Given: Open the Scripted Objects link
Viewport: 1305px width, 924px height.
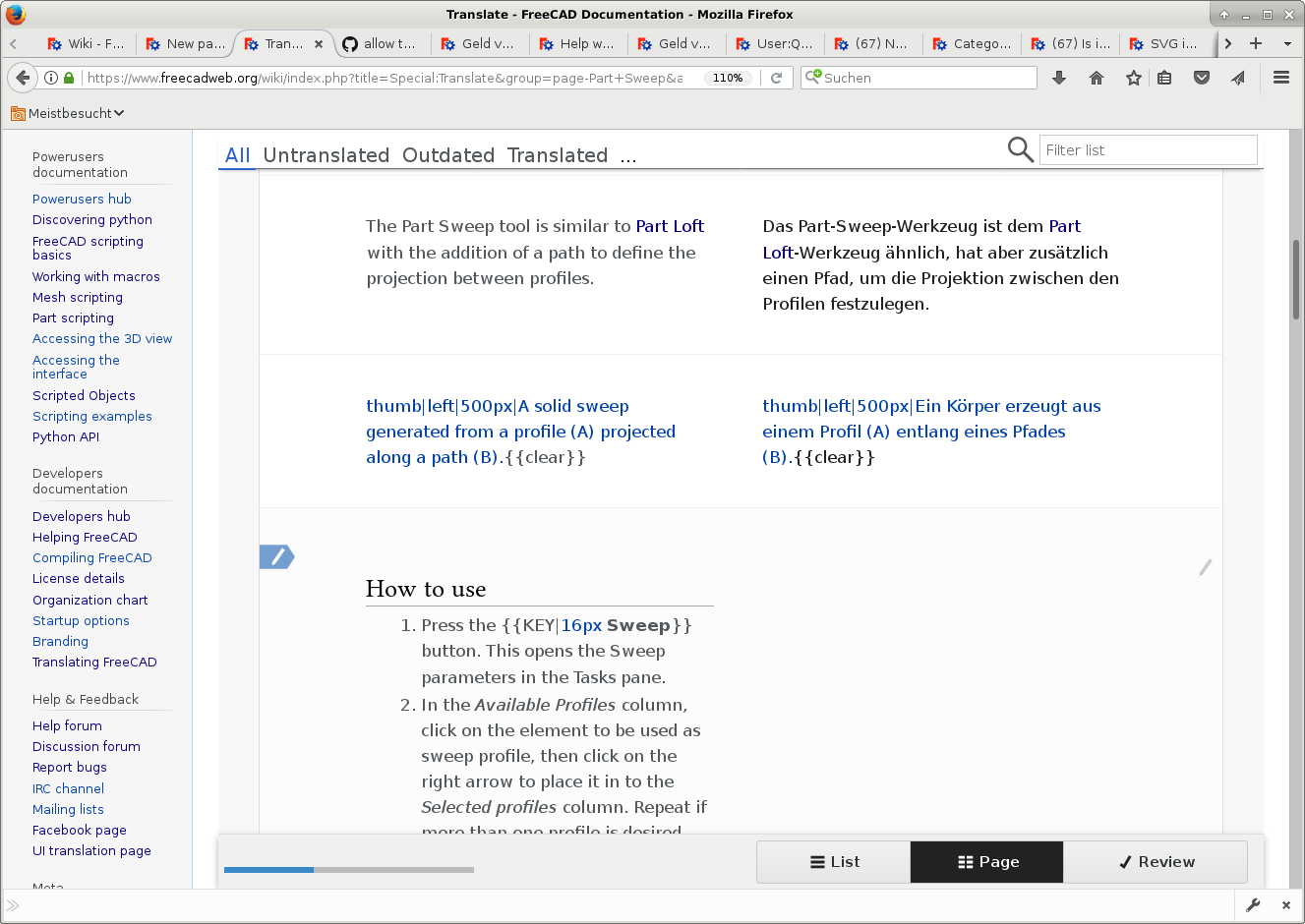Looking at the screenshot, I should [x=84, y=395].
